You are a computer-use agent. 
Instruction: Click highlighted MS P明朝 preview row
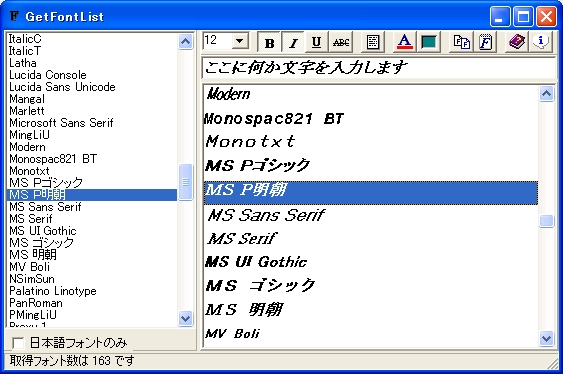[x=371, y=193]
